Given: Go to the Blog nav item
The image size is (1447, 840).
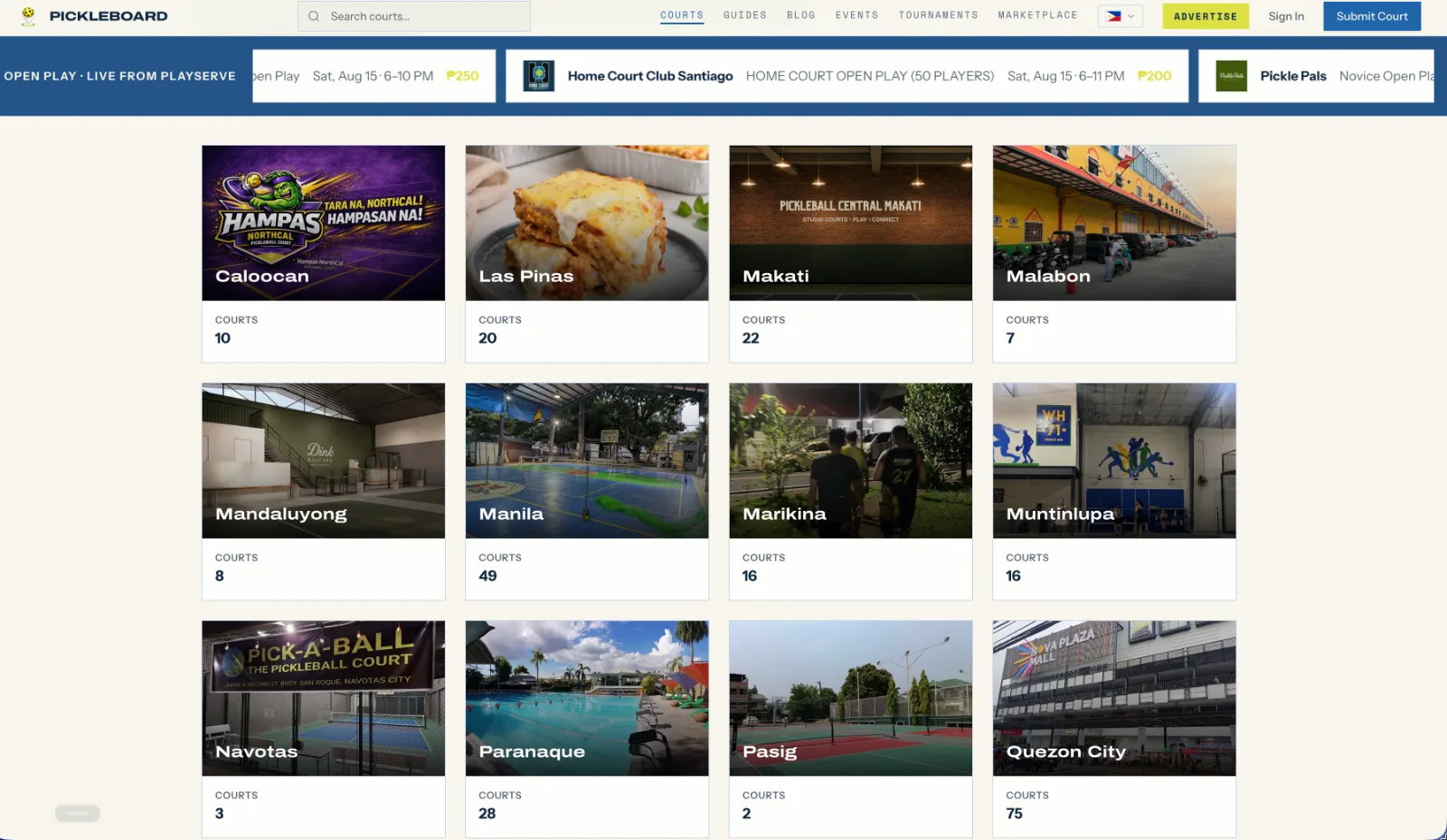Looking at the screenshot, I should [x=801, y=15].
